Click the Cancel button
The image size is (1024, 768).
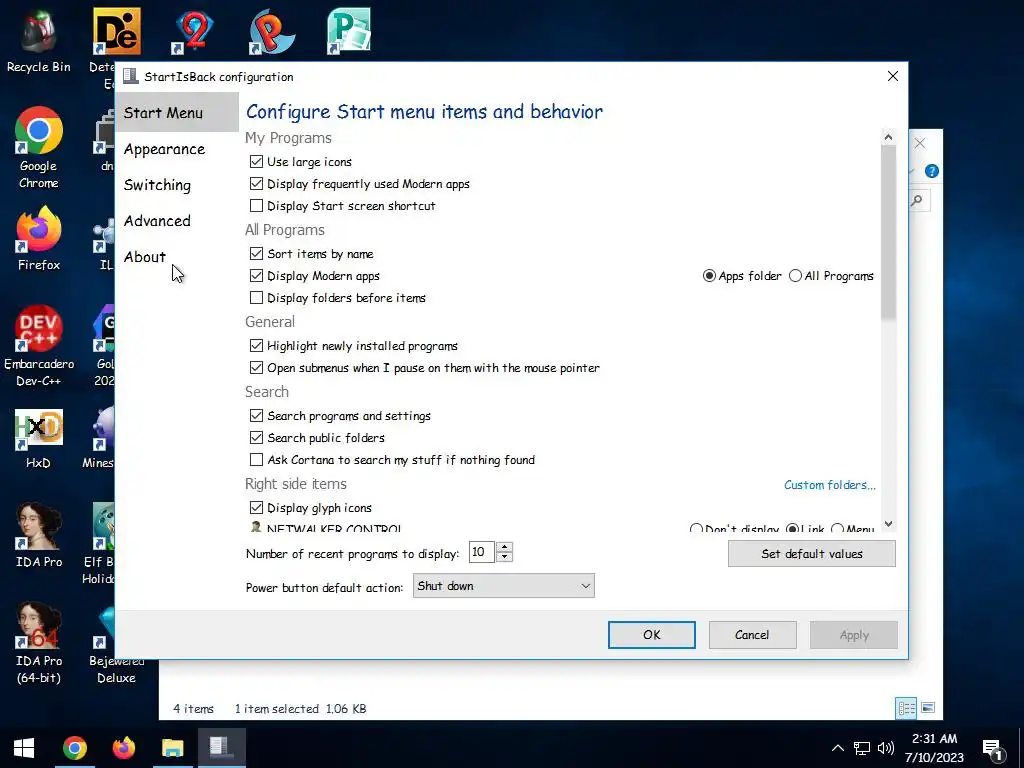point(752,635)
